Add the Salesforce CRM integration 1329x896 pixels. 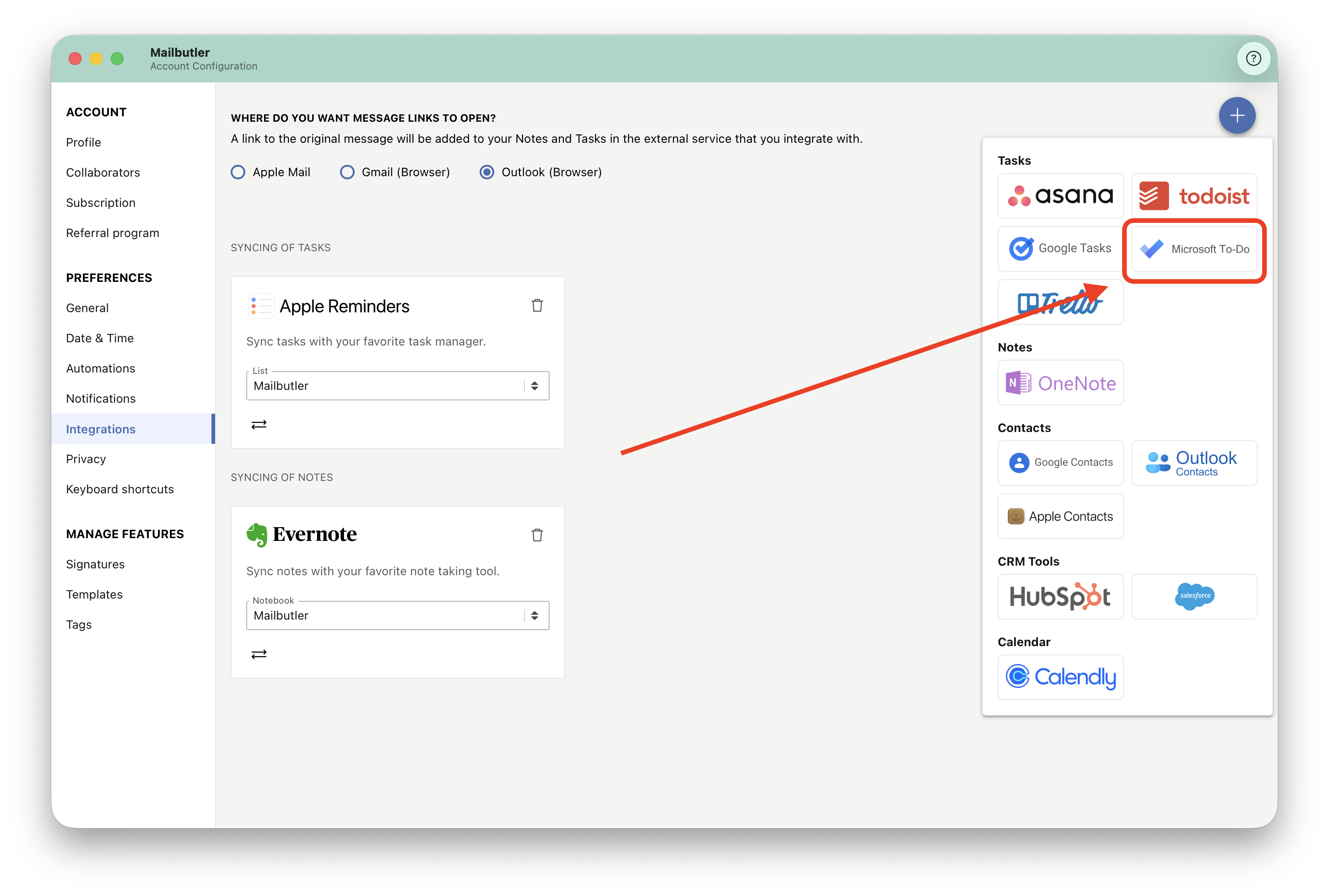(x=1194, y=597)
